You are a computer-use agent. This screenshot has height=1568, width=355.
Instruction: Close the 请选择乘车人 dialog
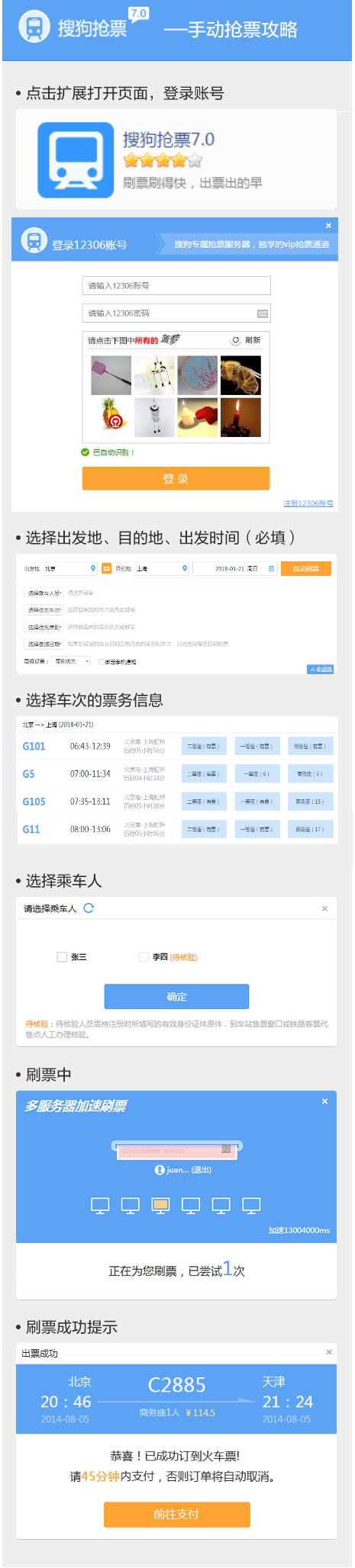[324, 908]
